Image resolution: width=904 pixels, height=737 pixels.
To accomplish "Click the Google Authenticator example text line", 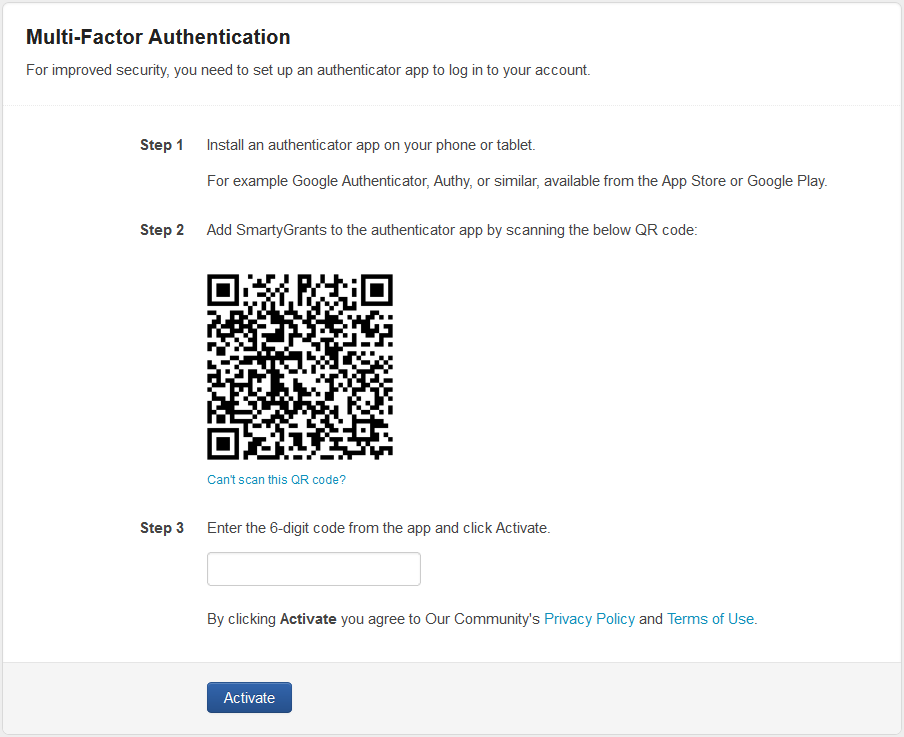I will (x=516, y=181).
